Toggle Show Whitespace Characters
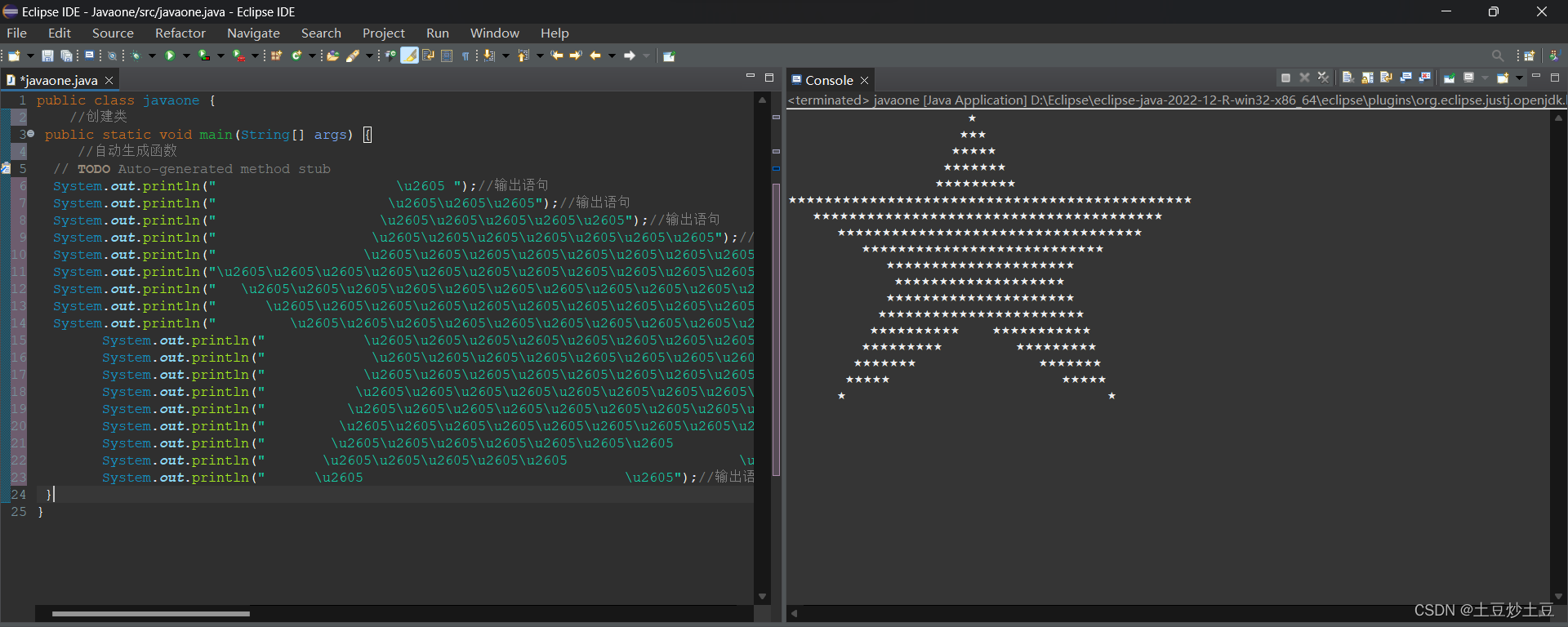The width and height of the screenshot is (1568, 627). (465, 56)
